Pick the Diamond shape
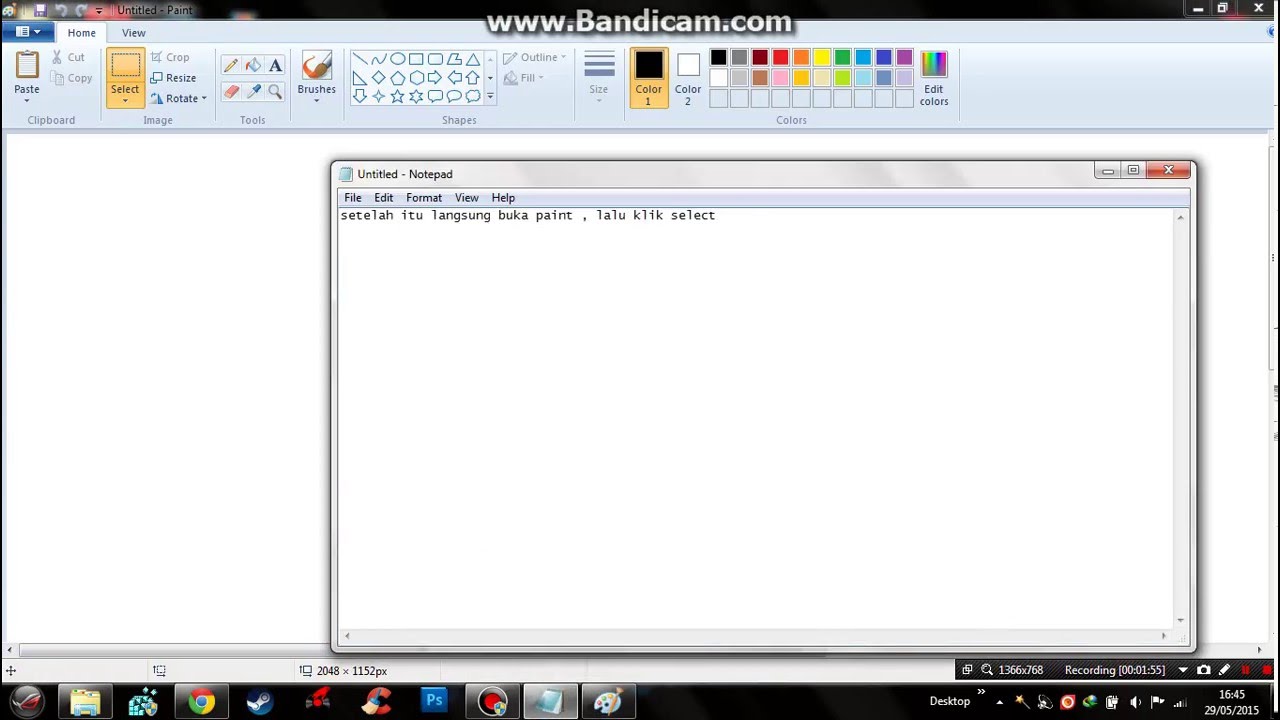This screenshot has height=720, width=1280. click(378, 77)
